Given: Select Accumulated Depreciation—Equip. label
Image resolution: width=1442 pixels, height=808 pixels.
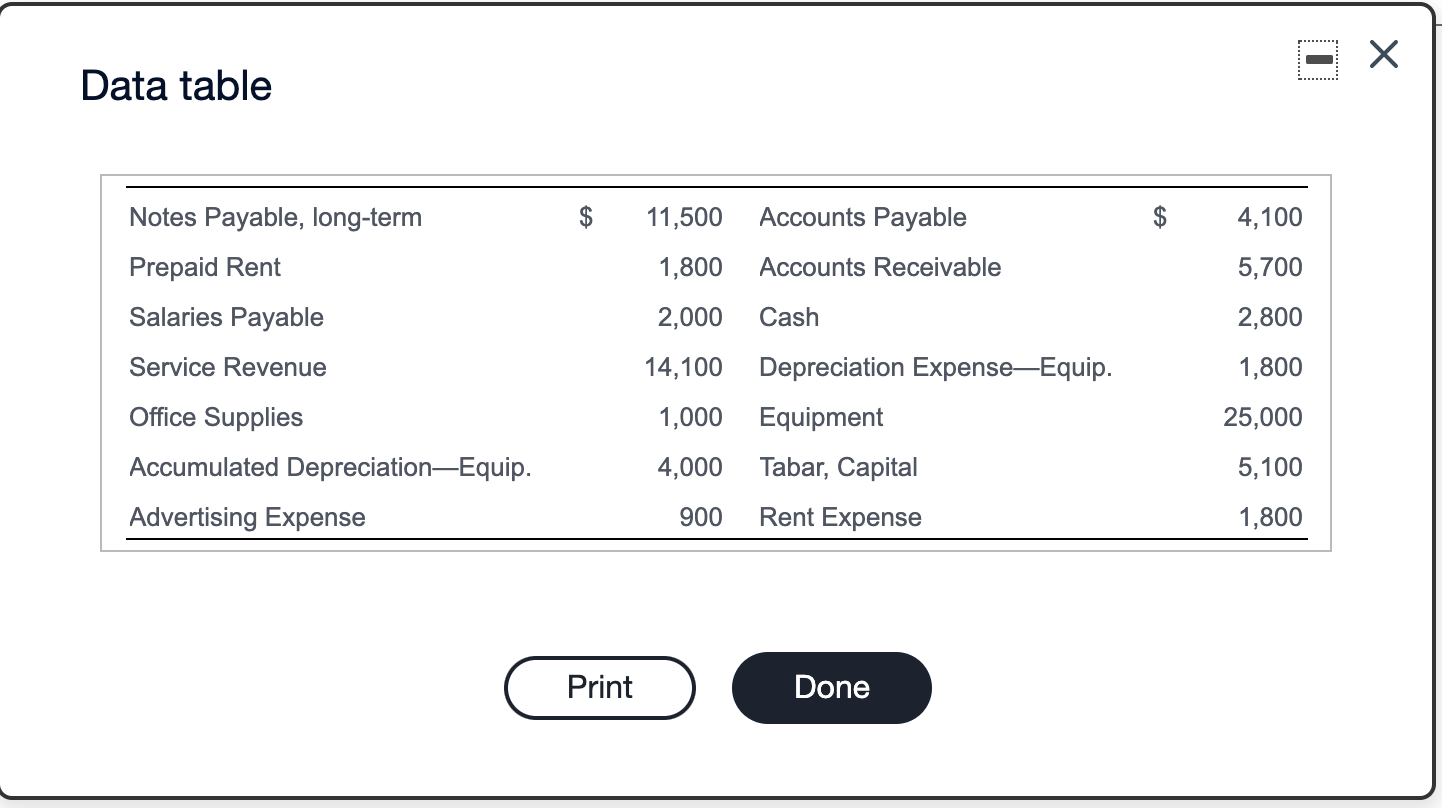Looking at the screenshot, I should 330,467.
